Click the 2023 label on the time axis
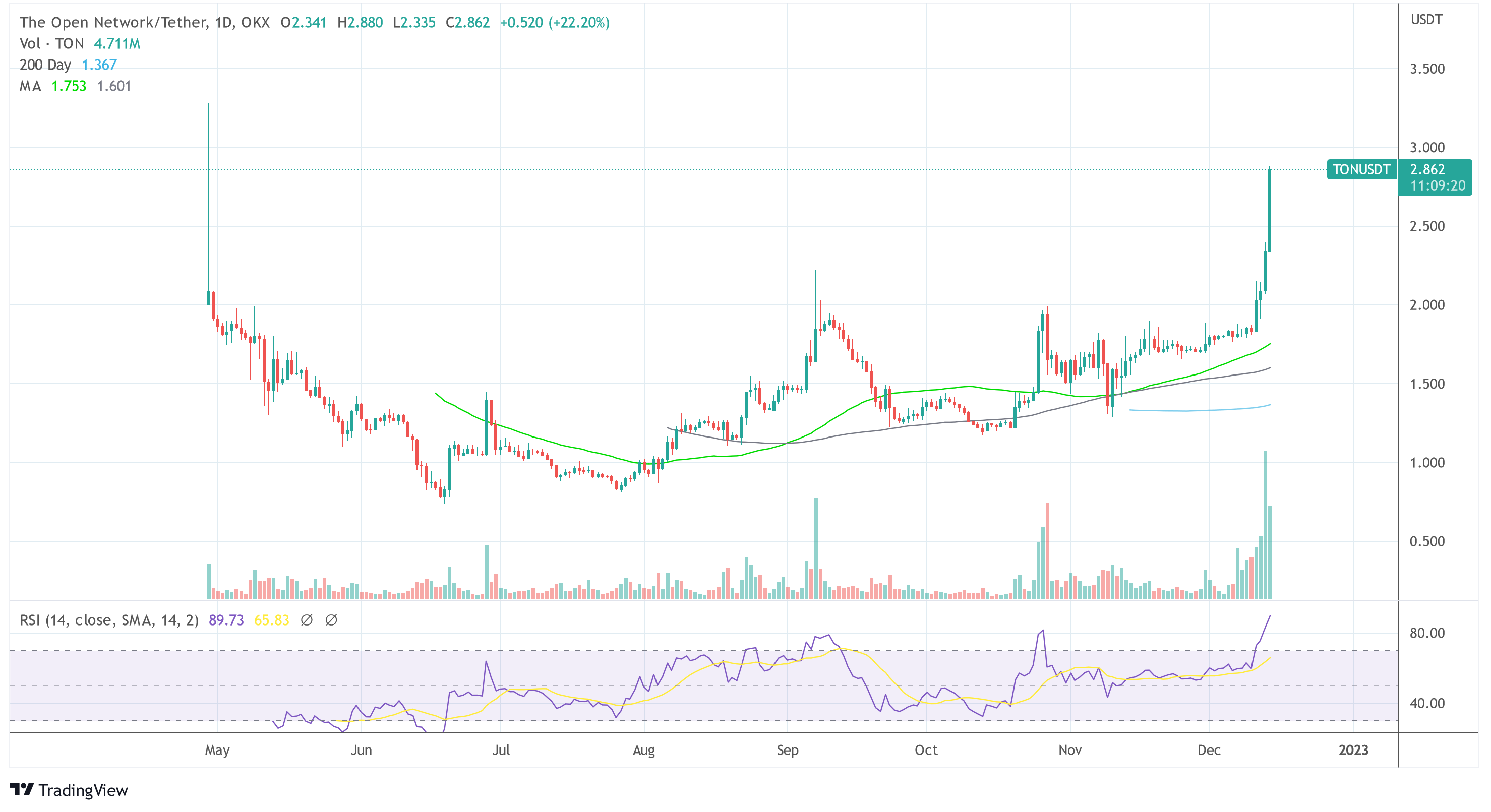 1353,750
